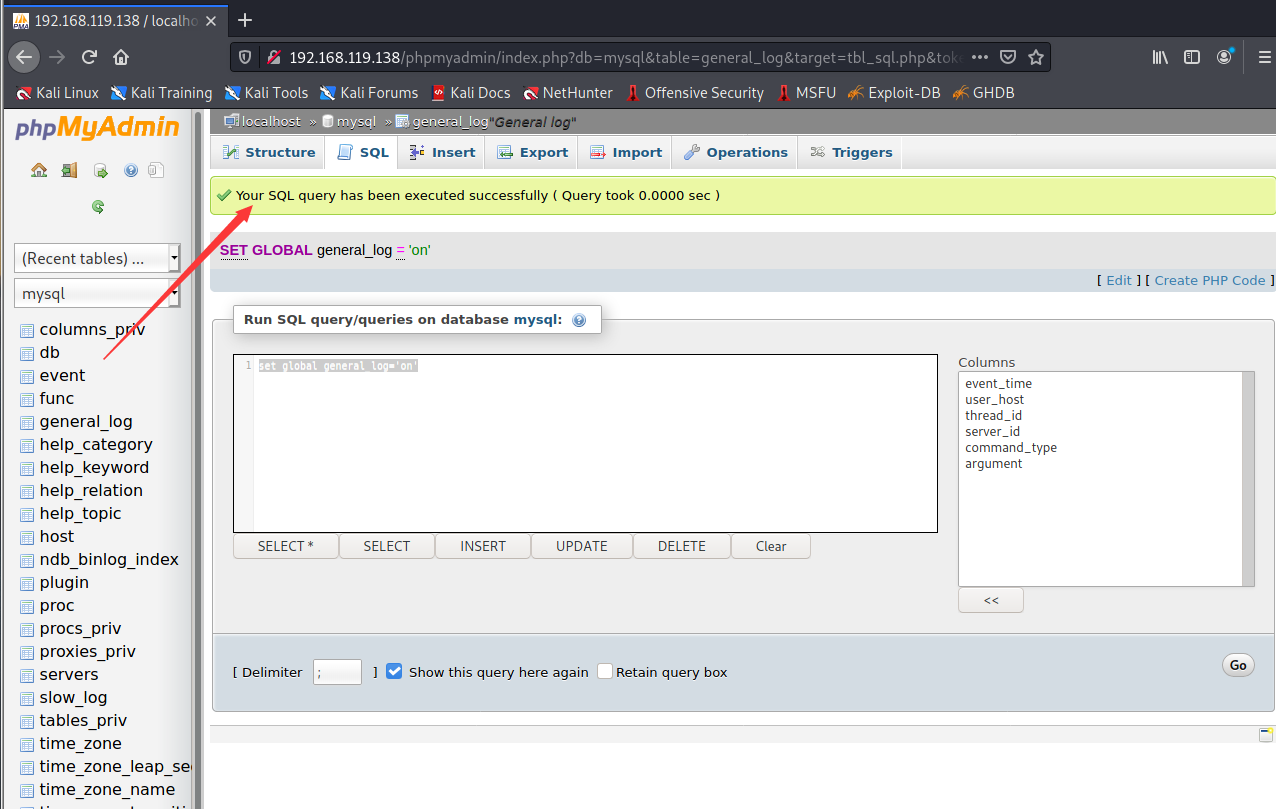Screen dimensions: 1276x809
Task: Switch to the Insert tab
Action: pyautogui.click(x=442, y=152)
